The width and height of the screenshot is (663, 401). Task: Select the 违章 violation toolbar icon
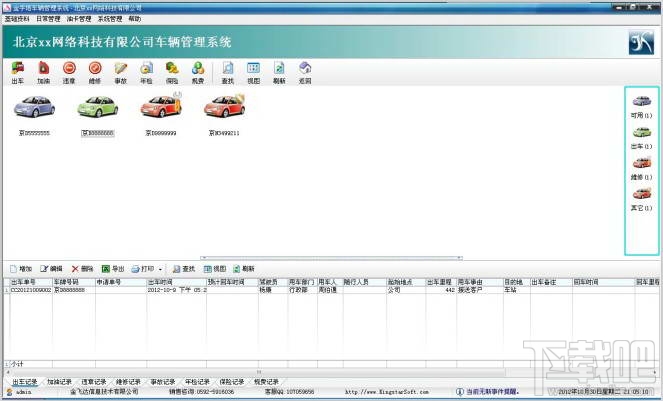coord(69,73)
